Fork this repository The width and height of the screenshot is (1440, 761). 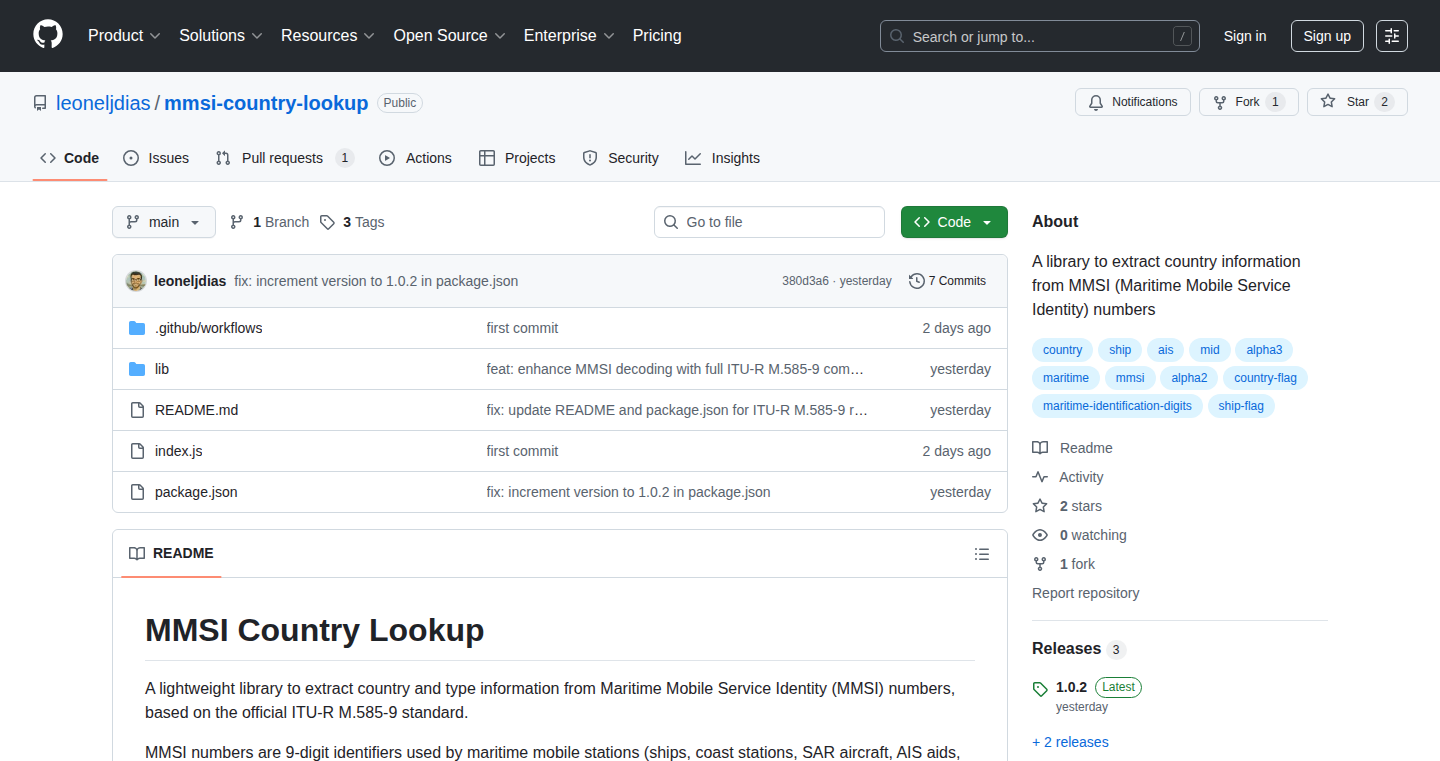pyautogui.click(x=1248, y=102)
